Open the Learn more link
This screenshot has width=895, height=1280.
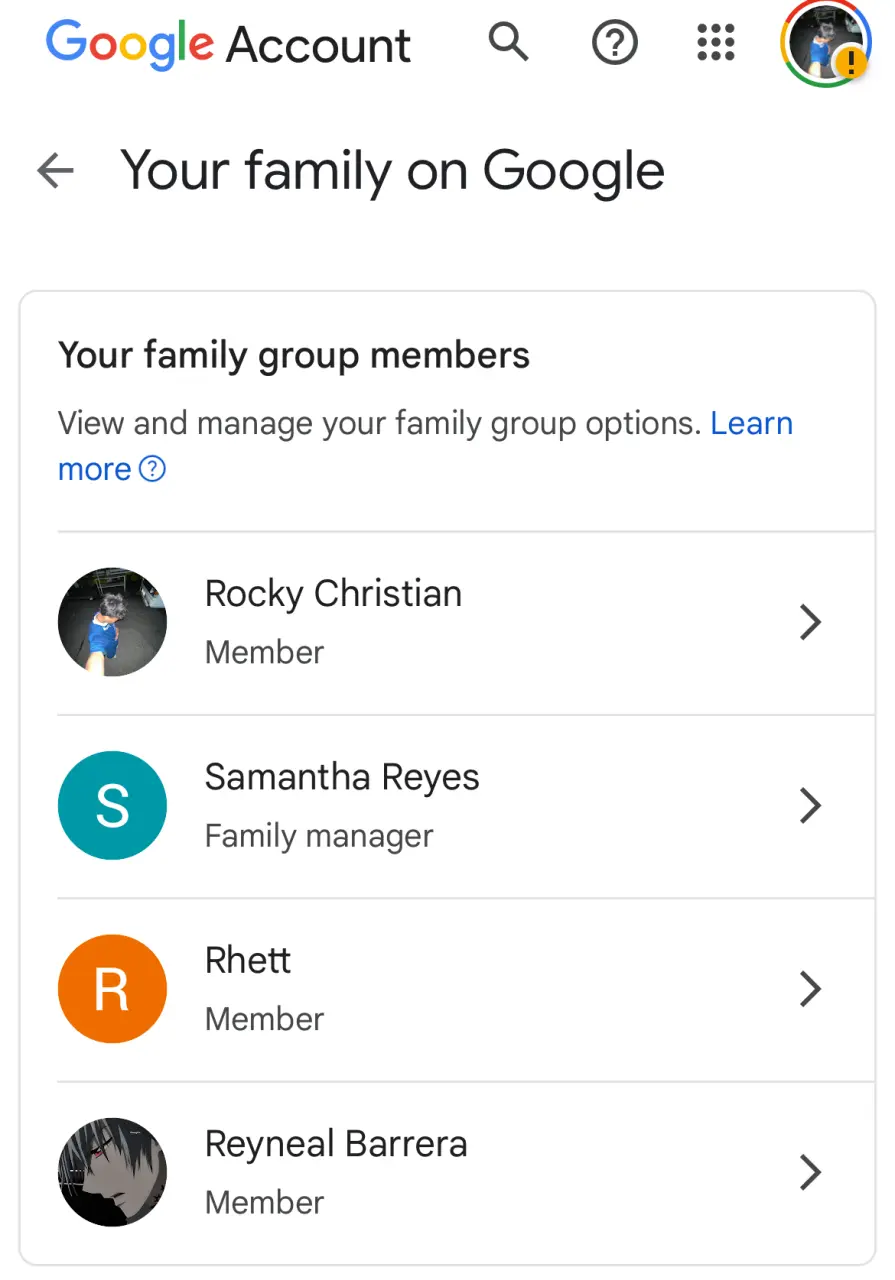pos(425,446)
